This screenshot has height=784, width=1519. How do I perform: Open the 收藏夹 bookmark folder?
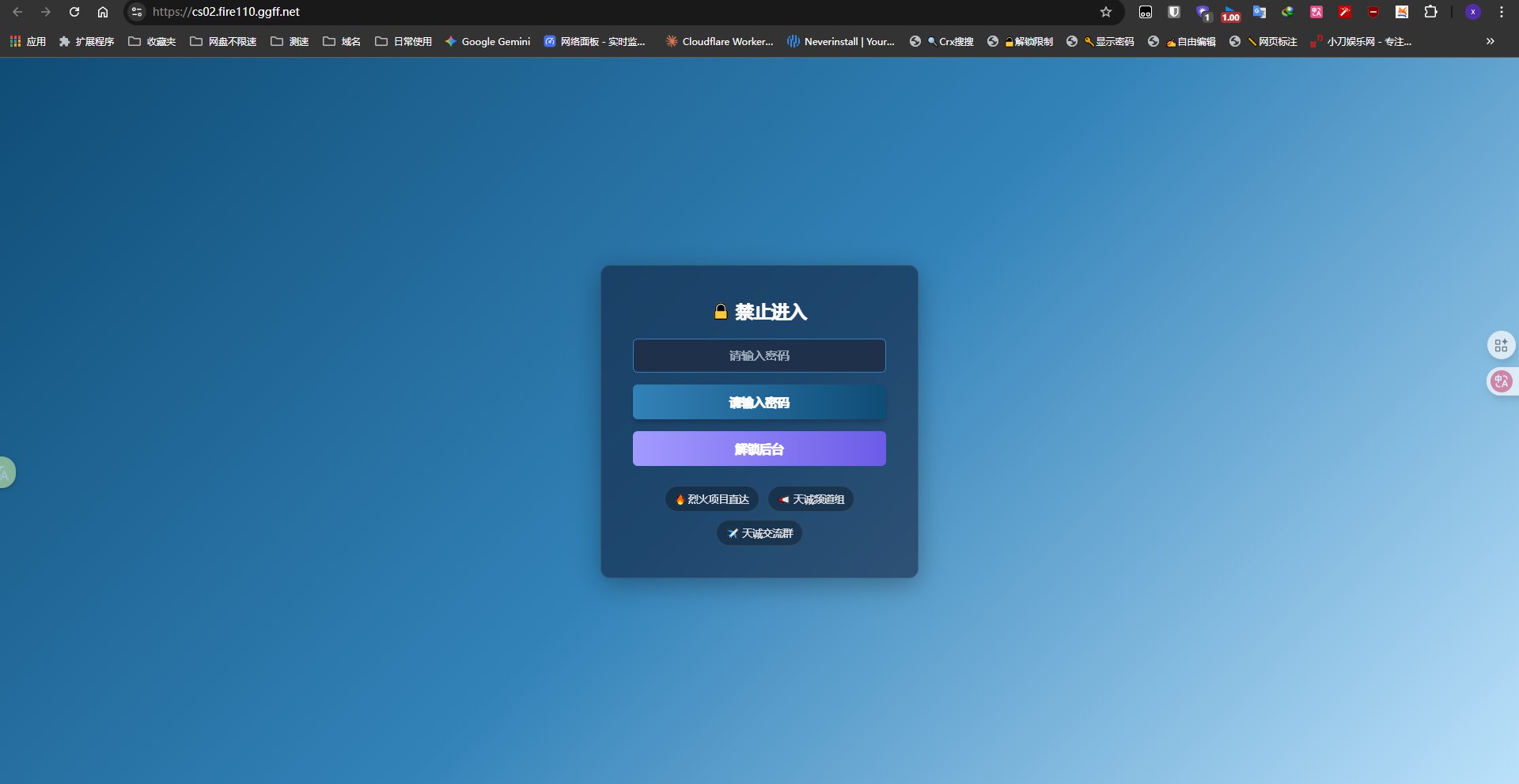pos(153,41)
